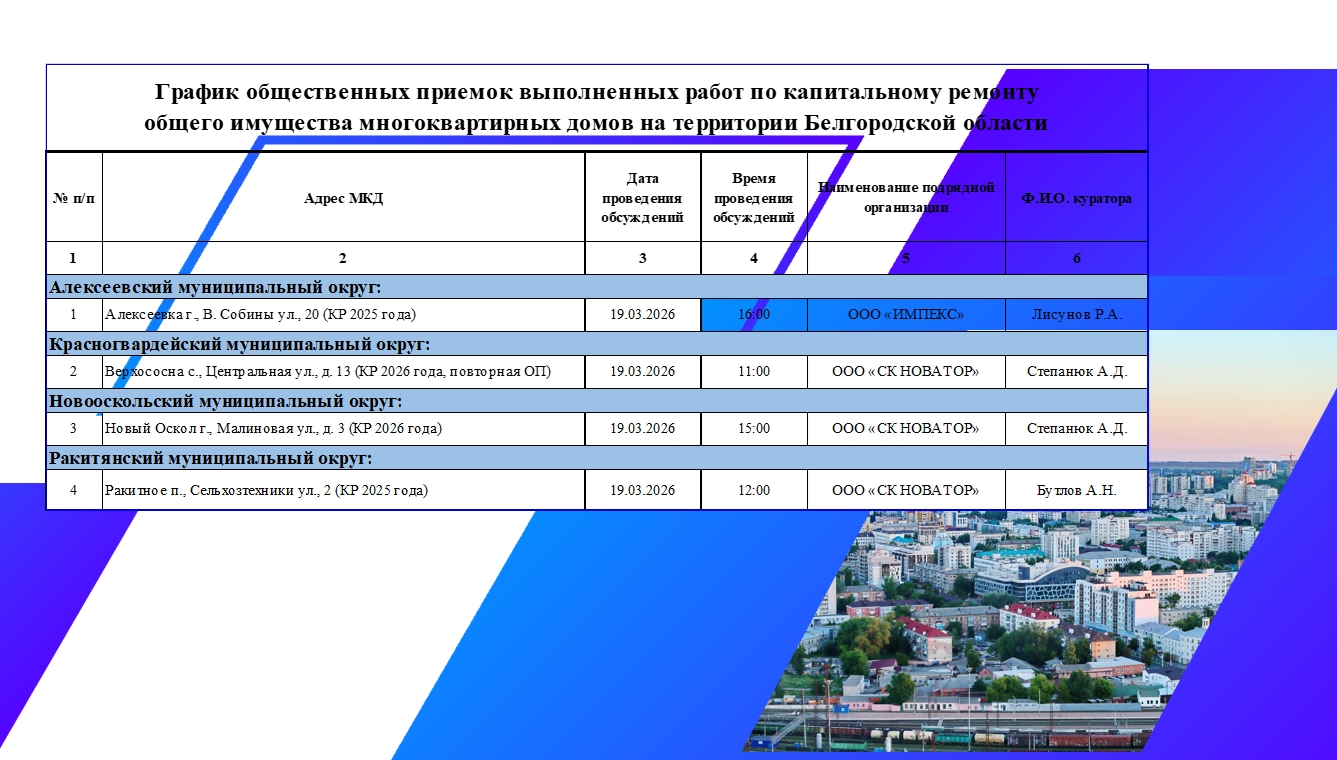Screen dimensions: 1337x760
Task: Click the date 19.03.2026 in the Ракитное row
Action: click(x=643, y=490)
